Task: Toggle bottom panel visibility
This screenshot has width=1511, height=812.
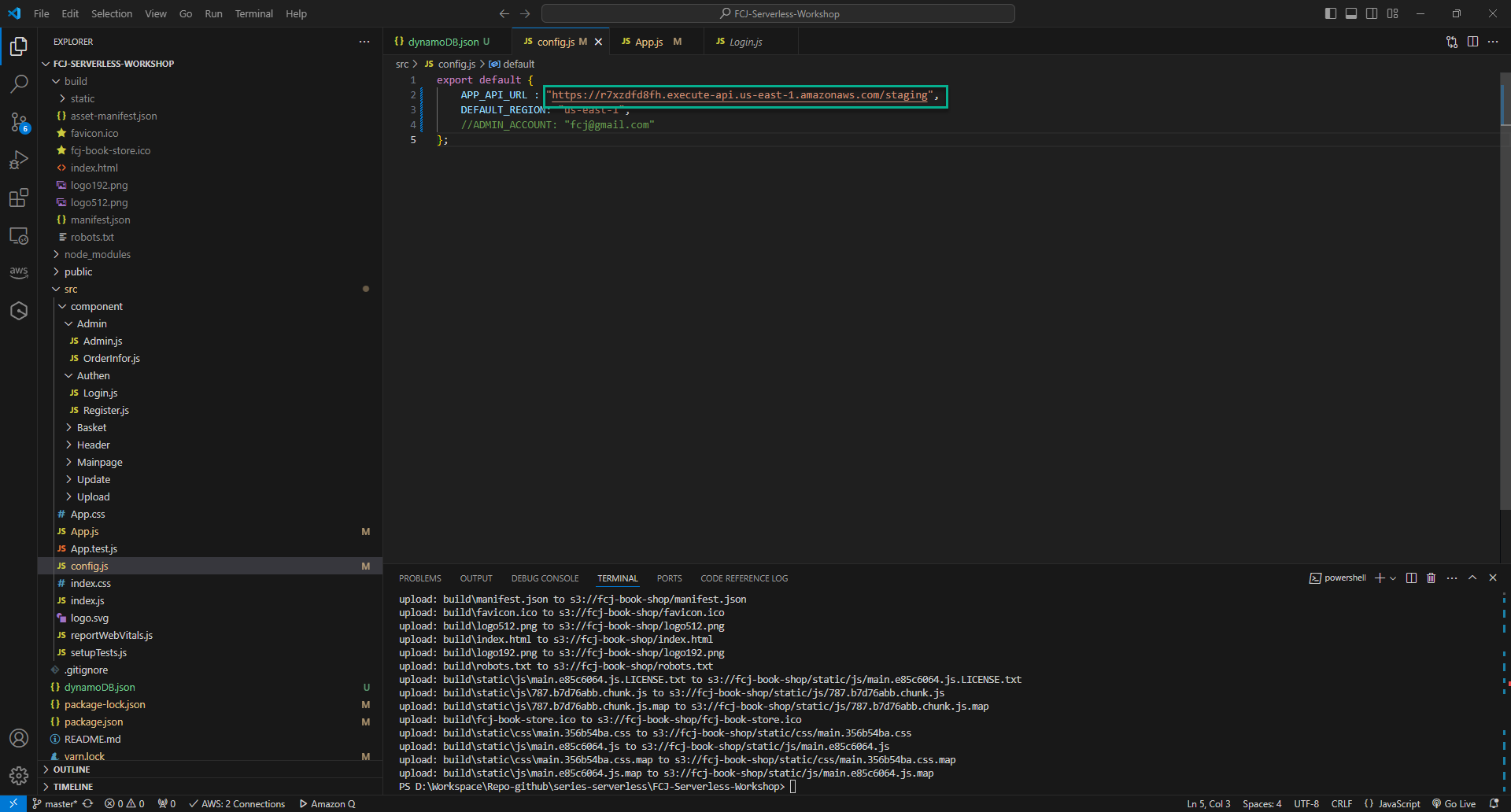Action: pos(1351,13)
